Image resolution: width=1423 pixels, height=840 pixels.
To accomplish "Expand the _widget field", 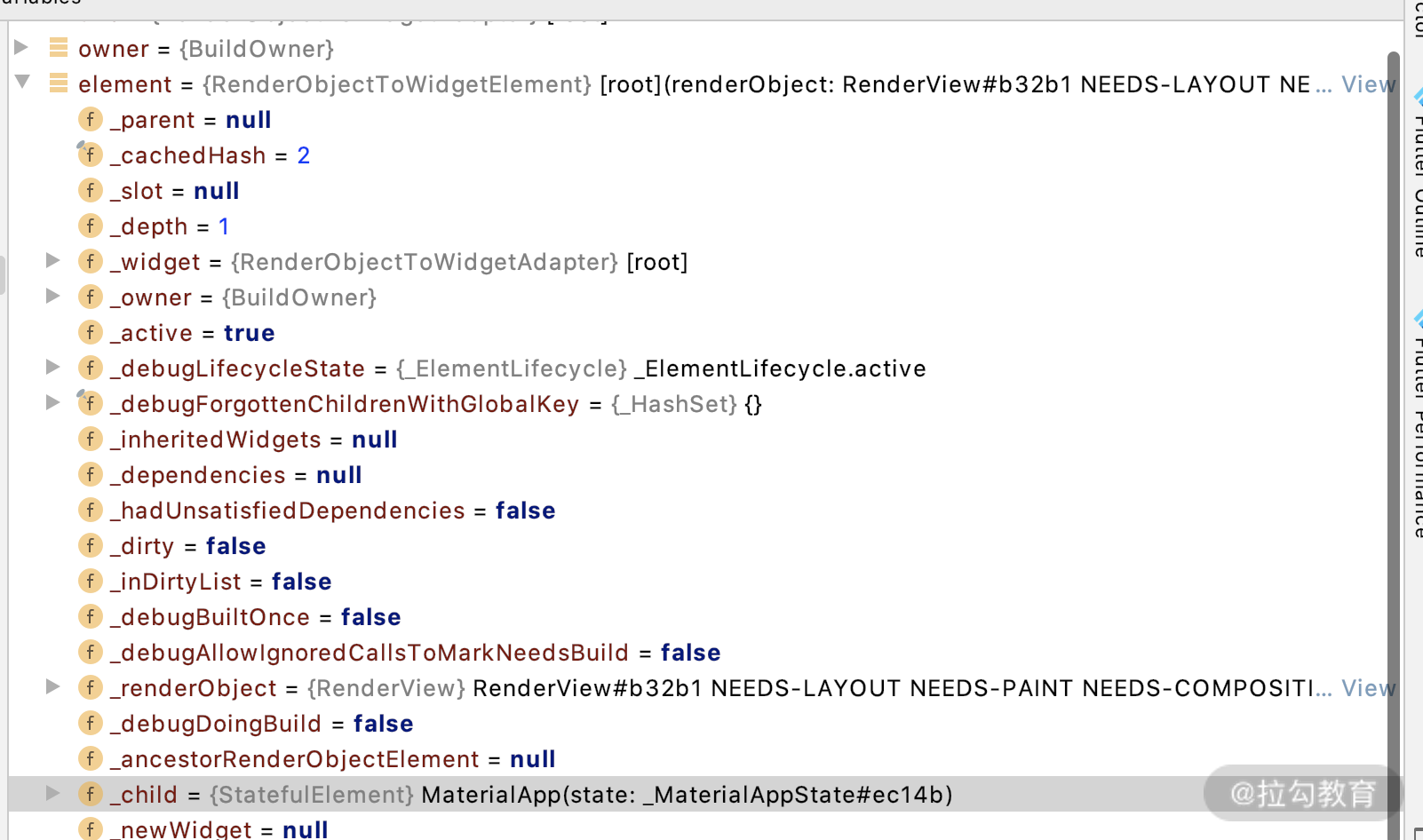I will tap(52, 260).
